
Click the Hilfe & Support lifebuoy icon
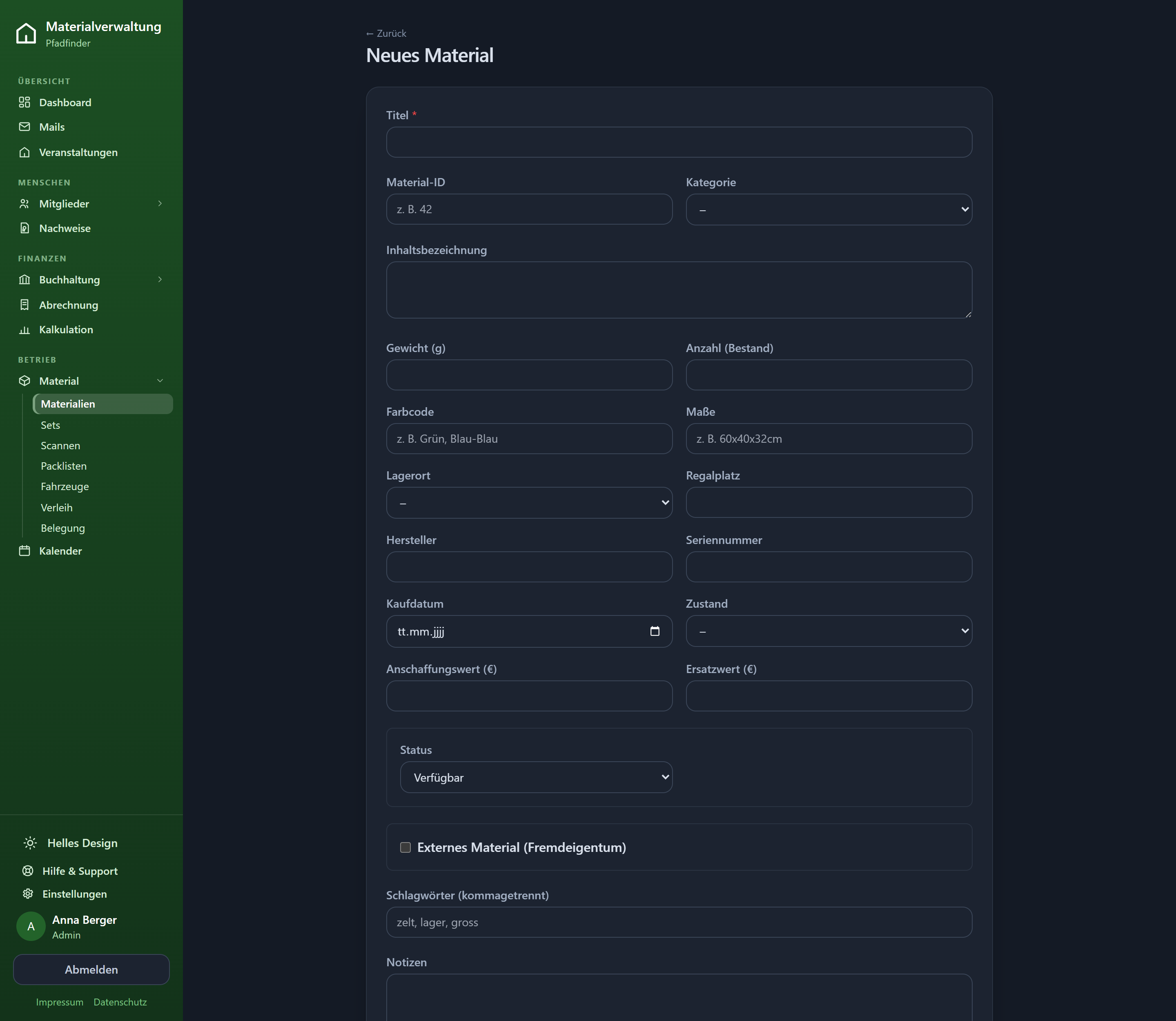(28, 871)
